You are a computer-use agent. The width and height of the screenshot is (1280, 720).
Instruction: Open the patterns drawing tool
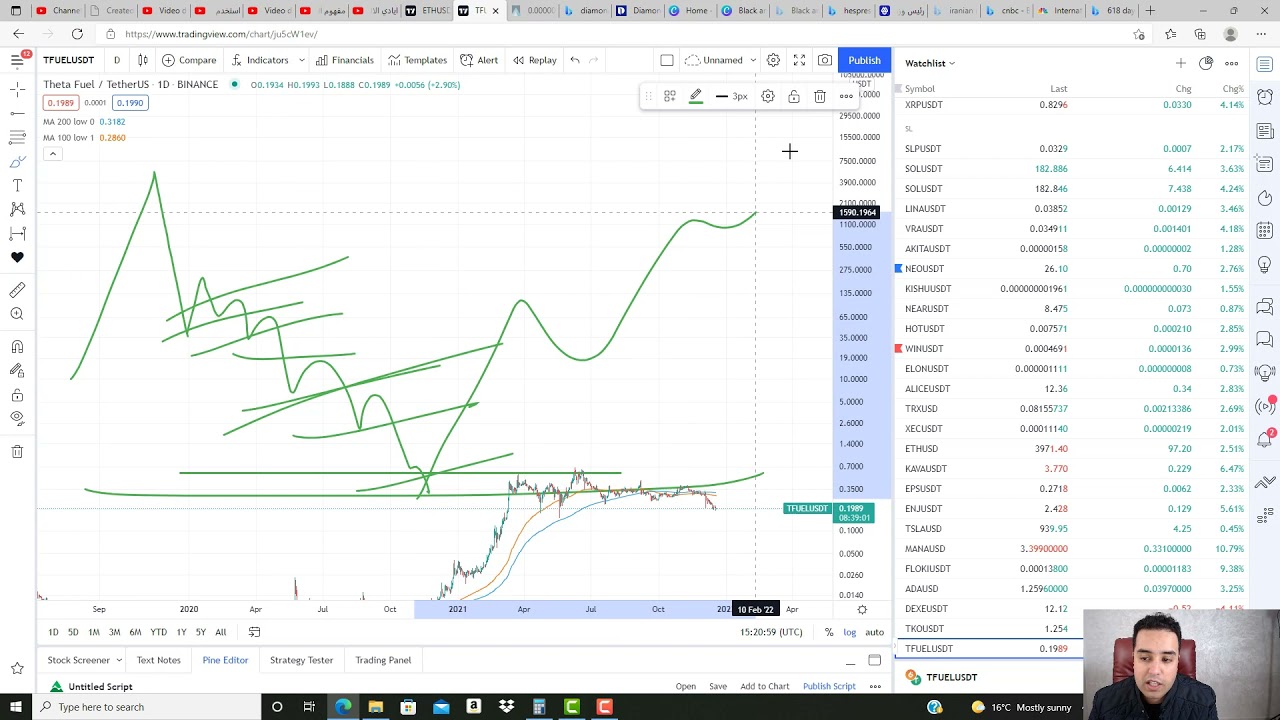pos(17,209)
